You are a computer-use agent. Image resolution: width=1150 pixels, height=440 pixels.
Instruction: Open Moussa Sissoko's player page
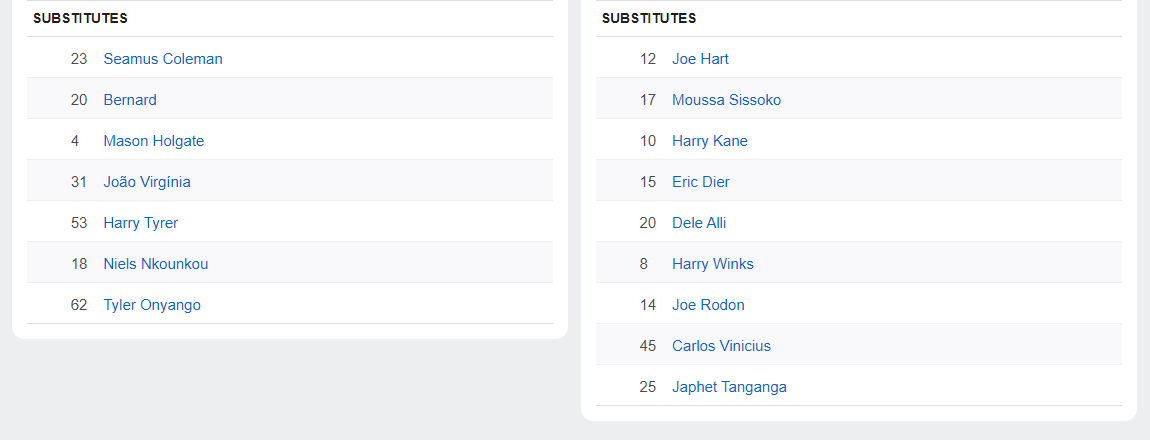[x=726, y=100]
